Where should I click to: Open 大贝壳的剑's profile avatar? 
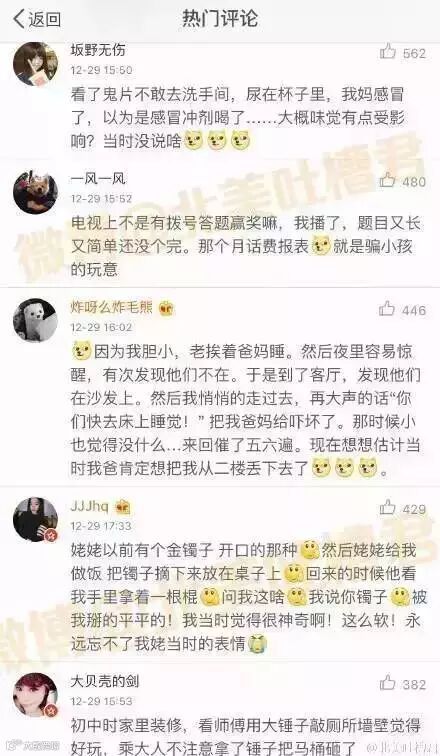(35, 695)
